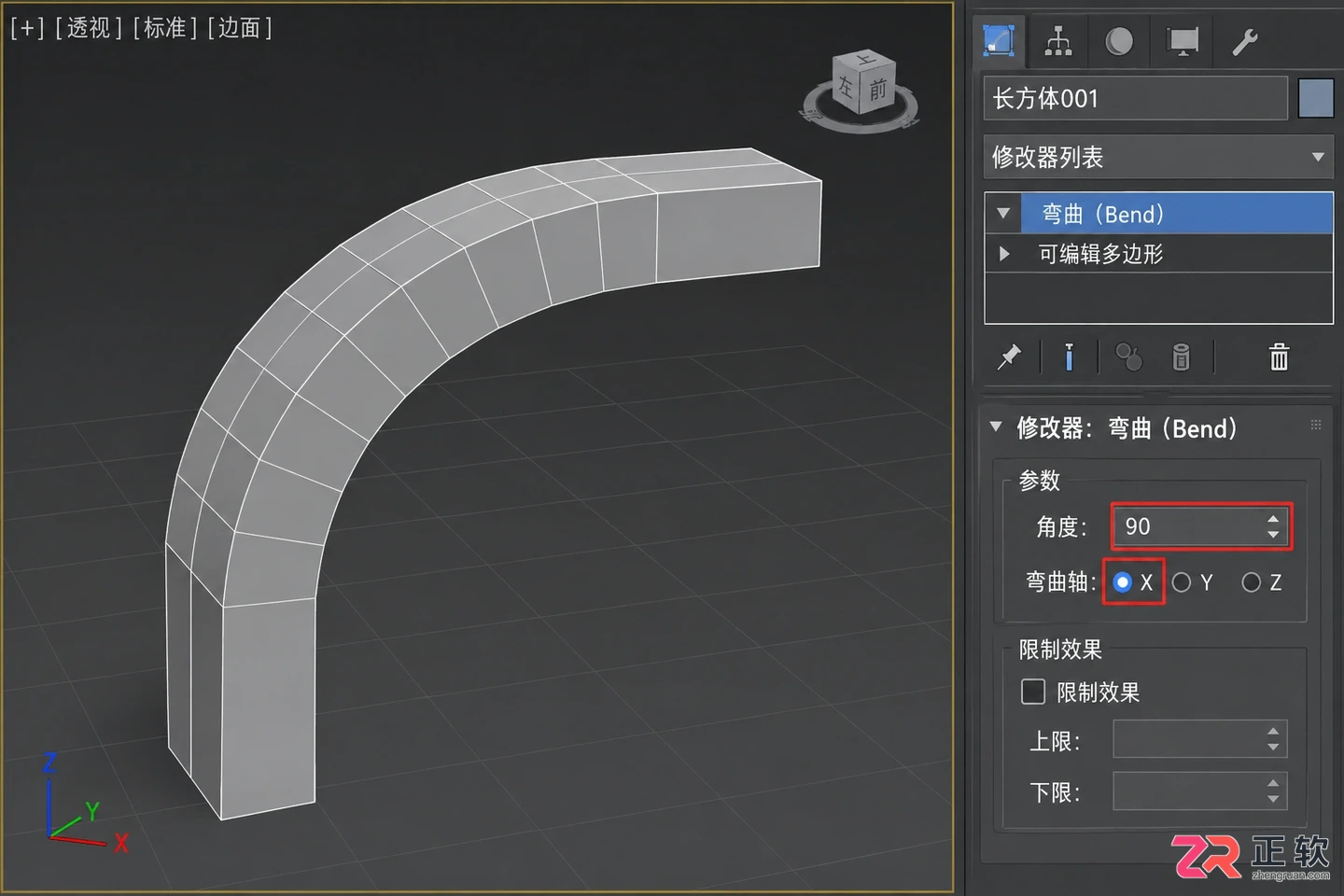Image resolution: width=1344 pixels, height=896 pixels.
Task: Select the 弯曲 (Bend) modifier in stack
Action: pos(1176,214)
